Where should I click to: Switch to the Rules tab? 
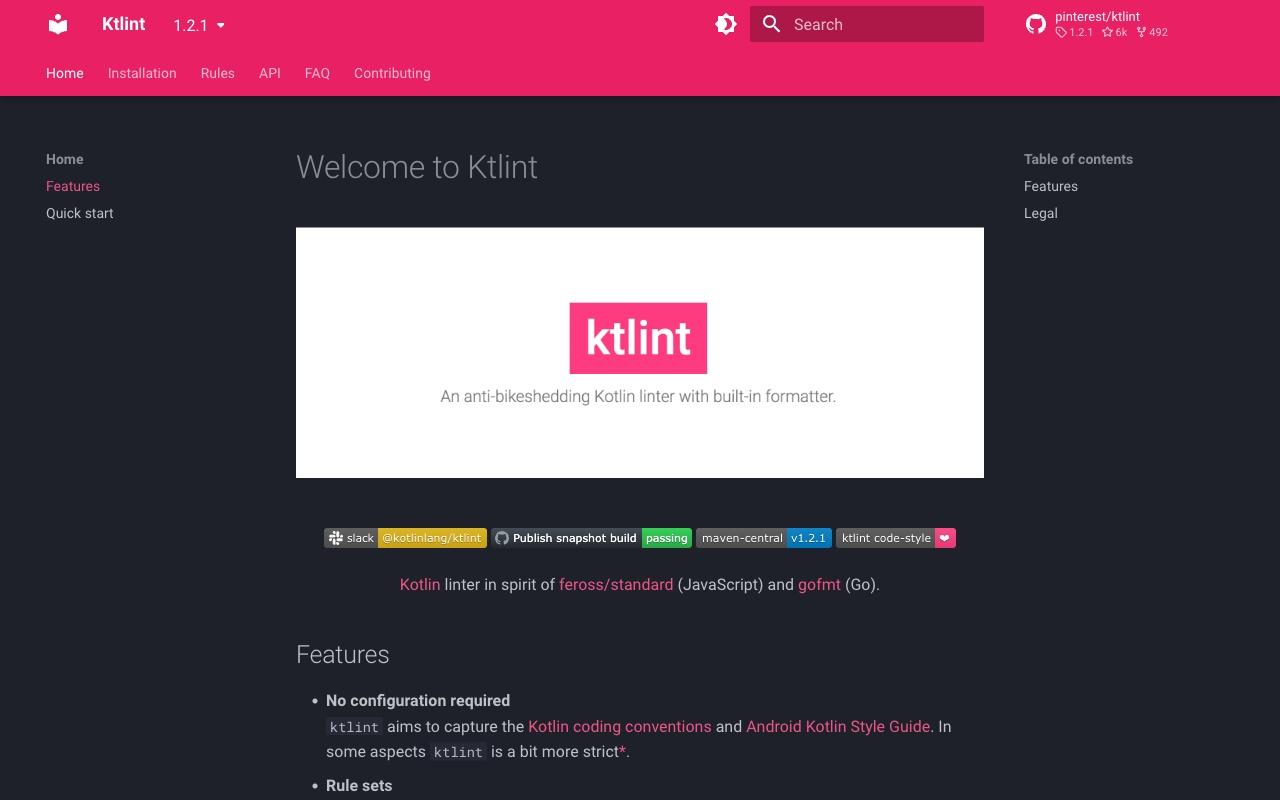(x=218, y=73)
